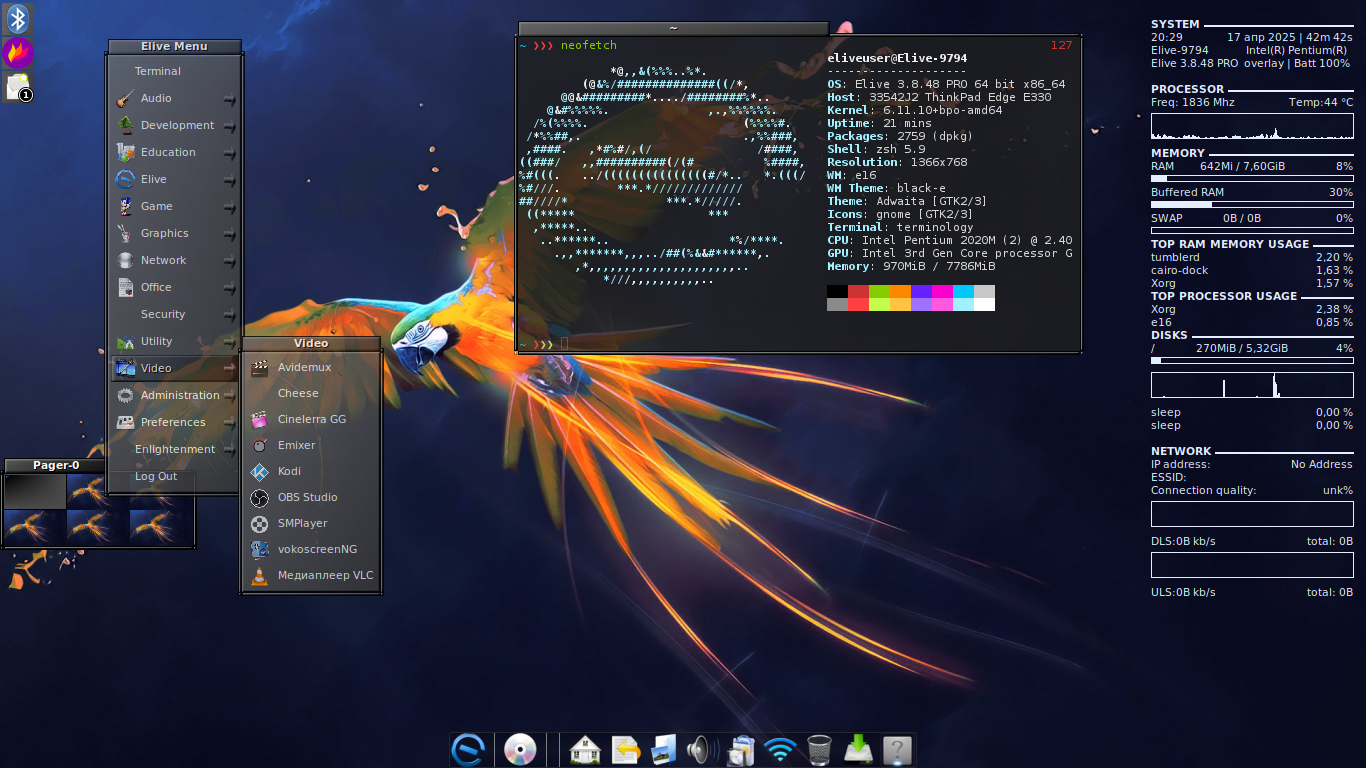Launch Emixer via its icon
Image resolution: width=1366 pixels, height=768 pixels.
coord(259,445)
